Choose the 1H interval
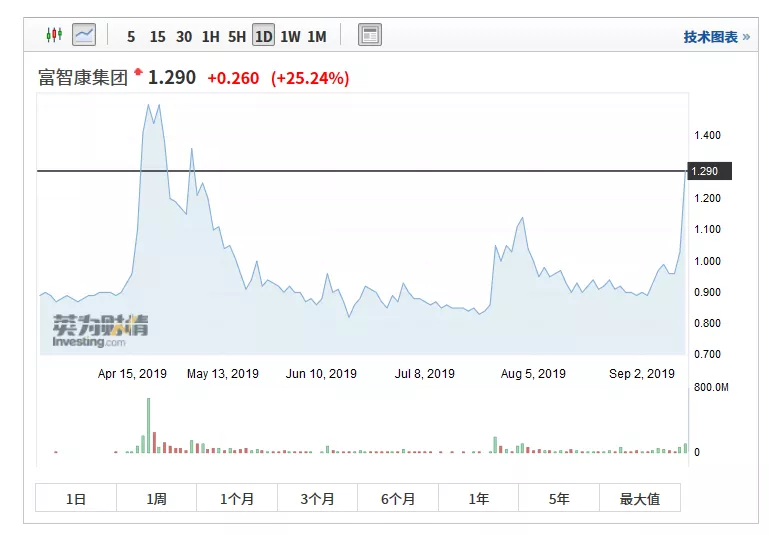The width and height of the screenshot is (769, 535). click(210, 37)
